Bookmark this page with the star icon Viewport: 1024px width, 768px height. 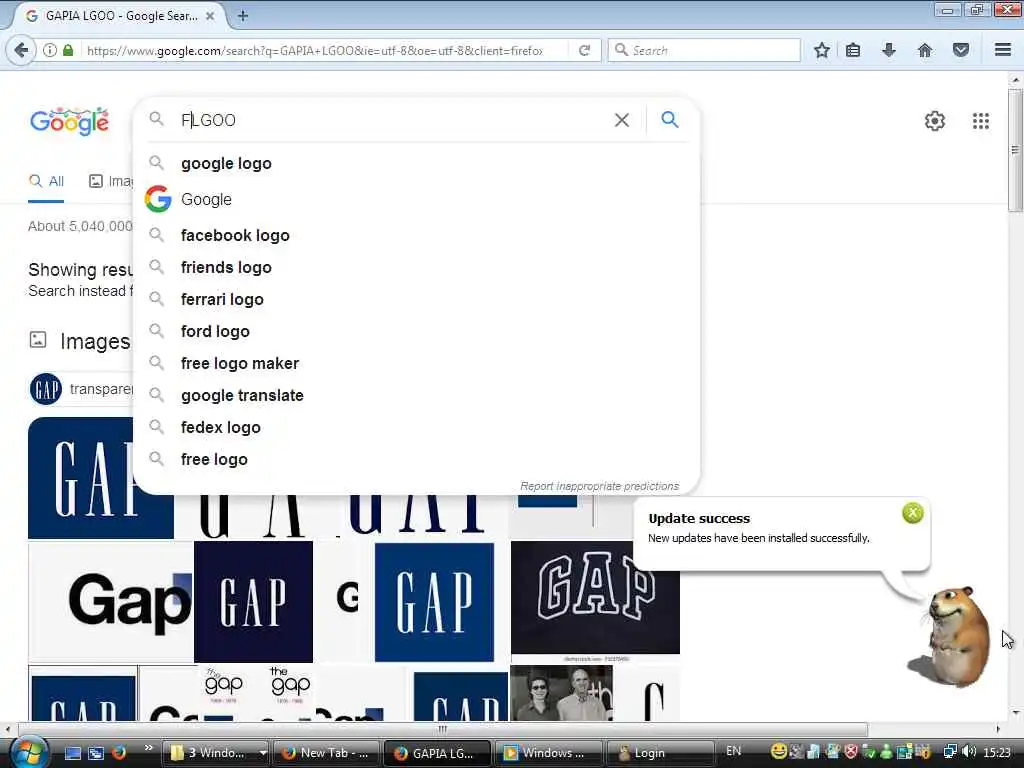click(822, 50)
